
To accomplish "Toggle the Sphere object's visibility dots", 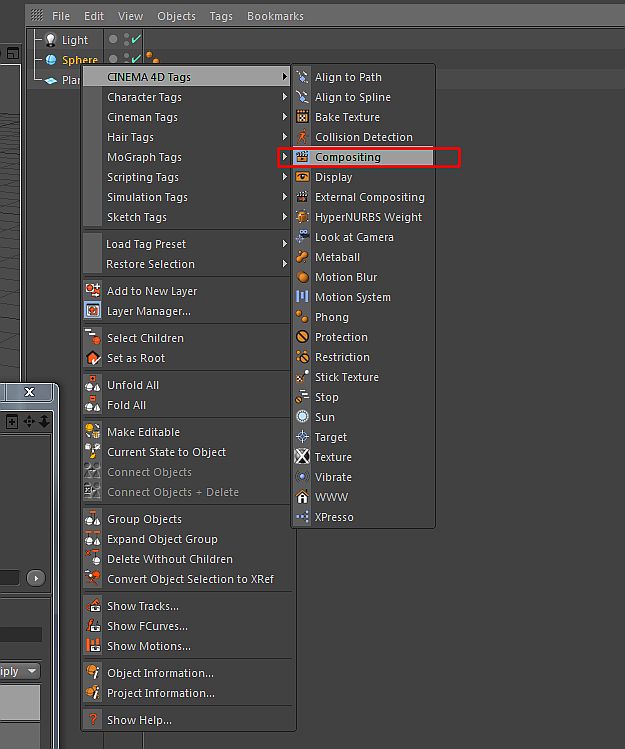I will [x=126, y=59].
